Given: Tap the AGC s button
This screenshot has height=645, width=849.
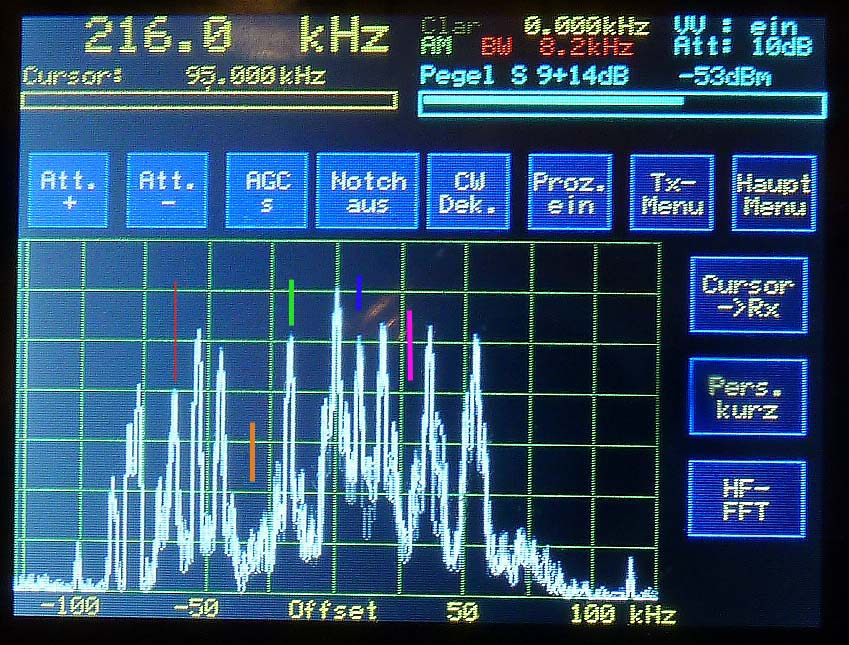Looking at the screenshot, I should [267, 191].
